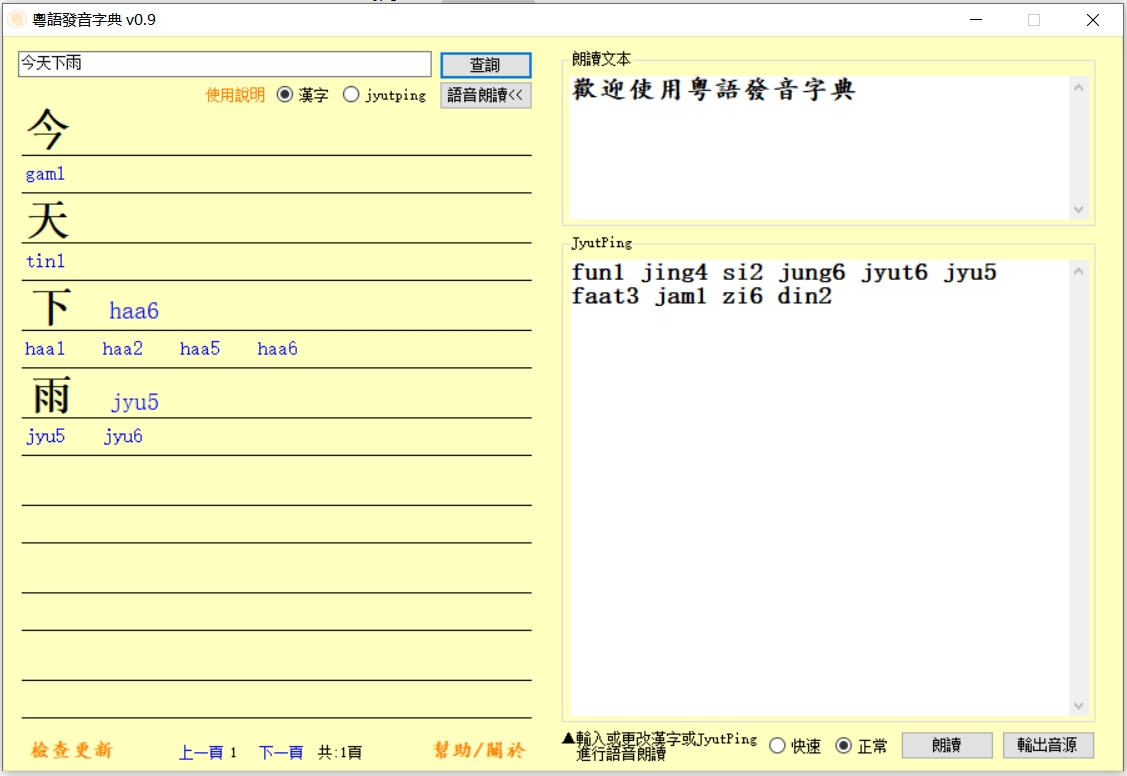
Task: Open 幫助/關於 help and about
Action: [478, 751]
